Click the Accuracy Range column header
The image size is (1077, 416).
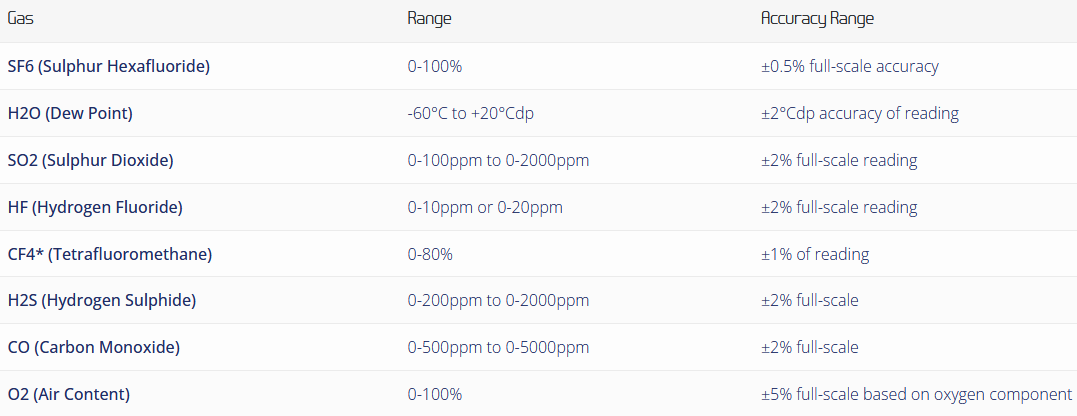(817, 19)
